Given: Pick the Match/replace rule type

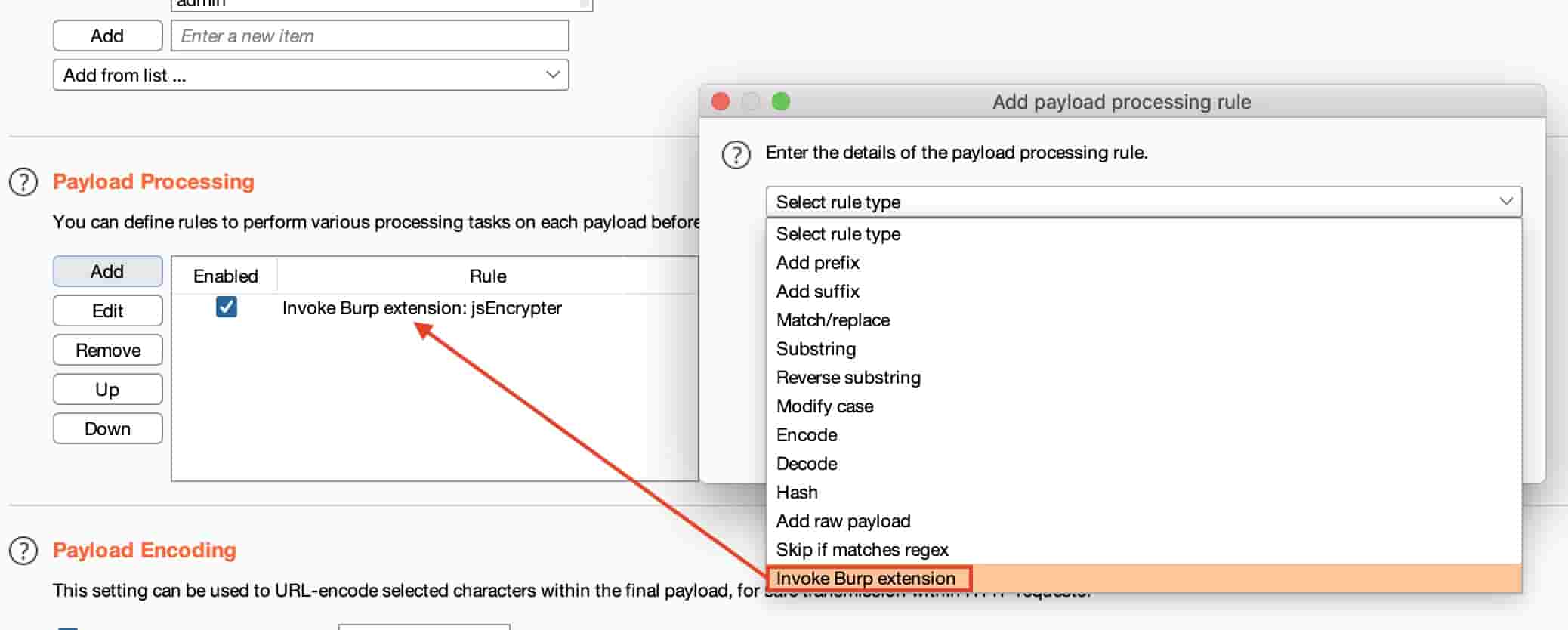Looking at the screenshot, I should (833, 320).
